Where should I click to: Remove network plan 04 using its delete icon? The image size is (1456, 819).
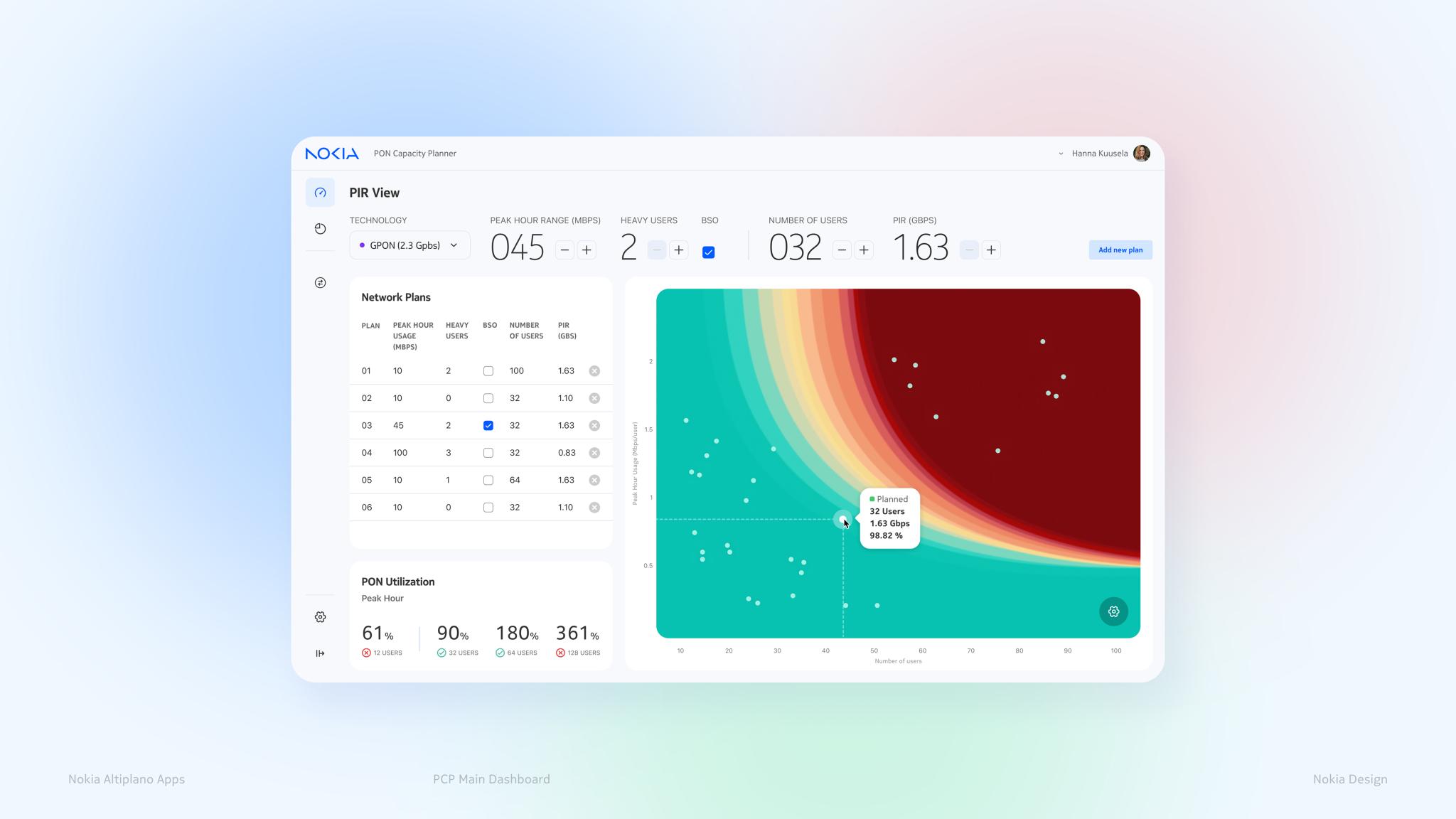pyautogui.click(x=595, y=452)
